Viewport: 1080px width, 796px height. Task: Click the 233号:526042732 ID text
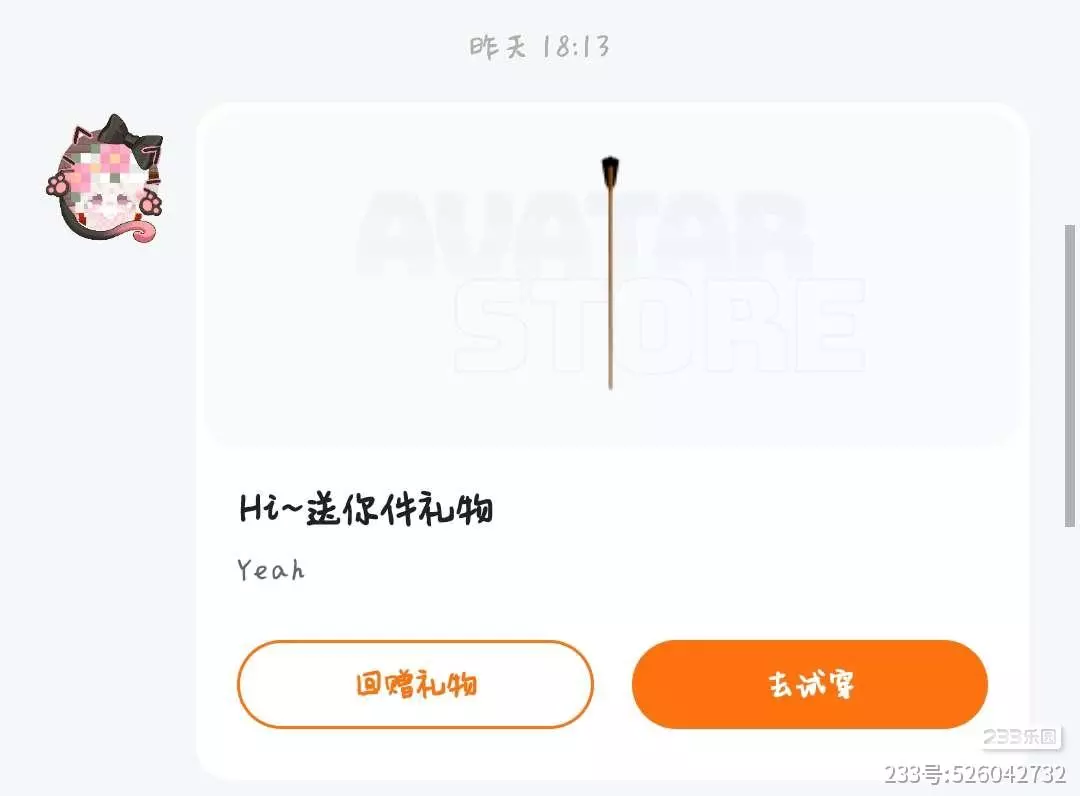click(x=975, y=775)
